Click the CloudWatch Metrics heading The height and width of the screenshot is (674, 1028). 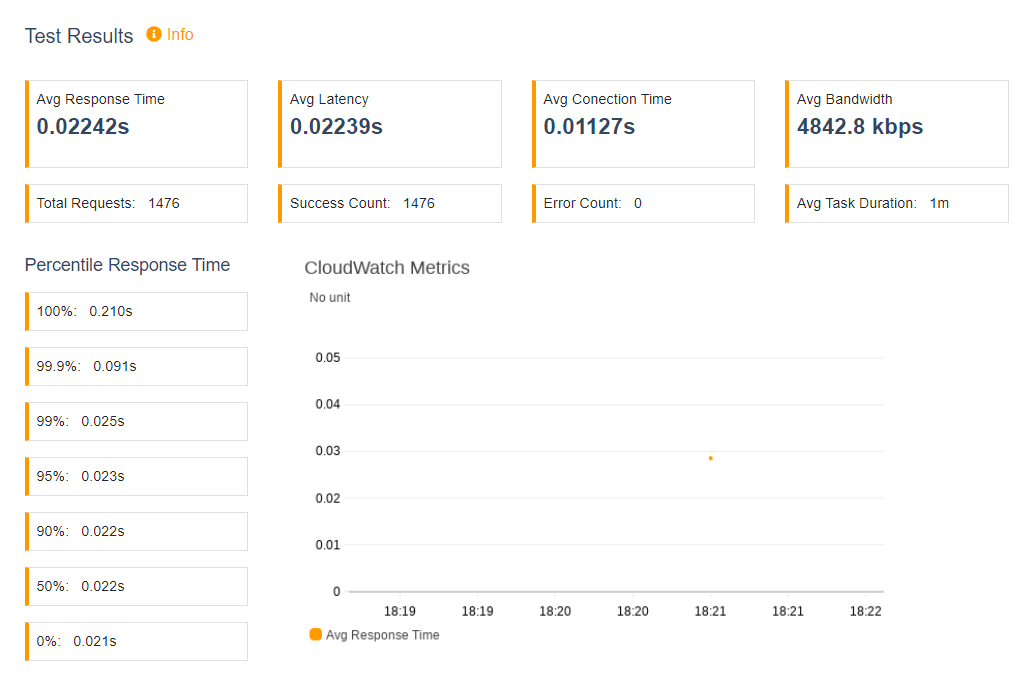(x=387, y=268)
